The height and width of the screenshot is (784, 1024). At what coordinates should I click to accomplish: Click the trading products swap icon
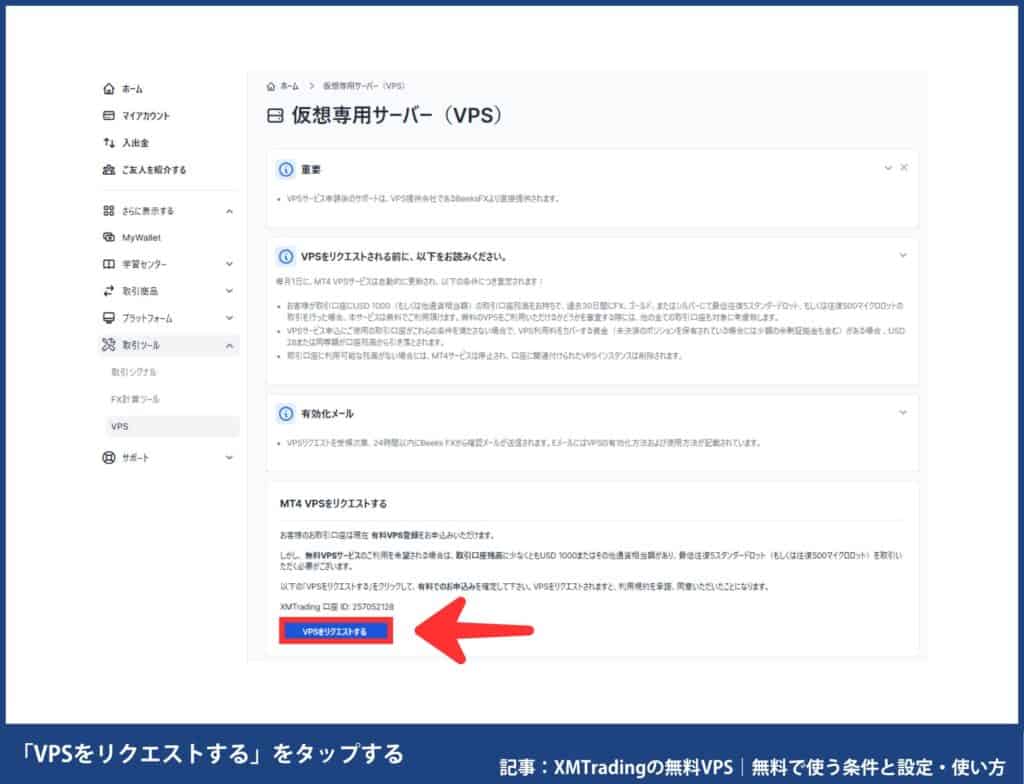[108, 291]
